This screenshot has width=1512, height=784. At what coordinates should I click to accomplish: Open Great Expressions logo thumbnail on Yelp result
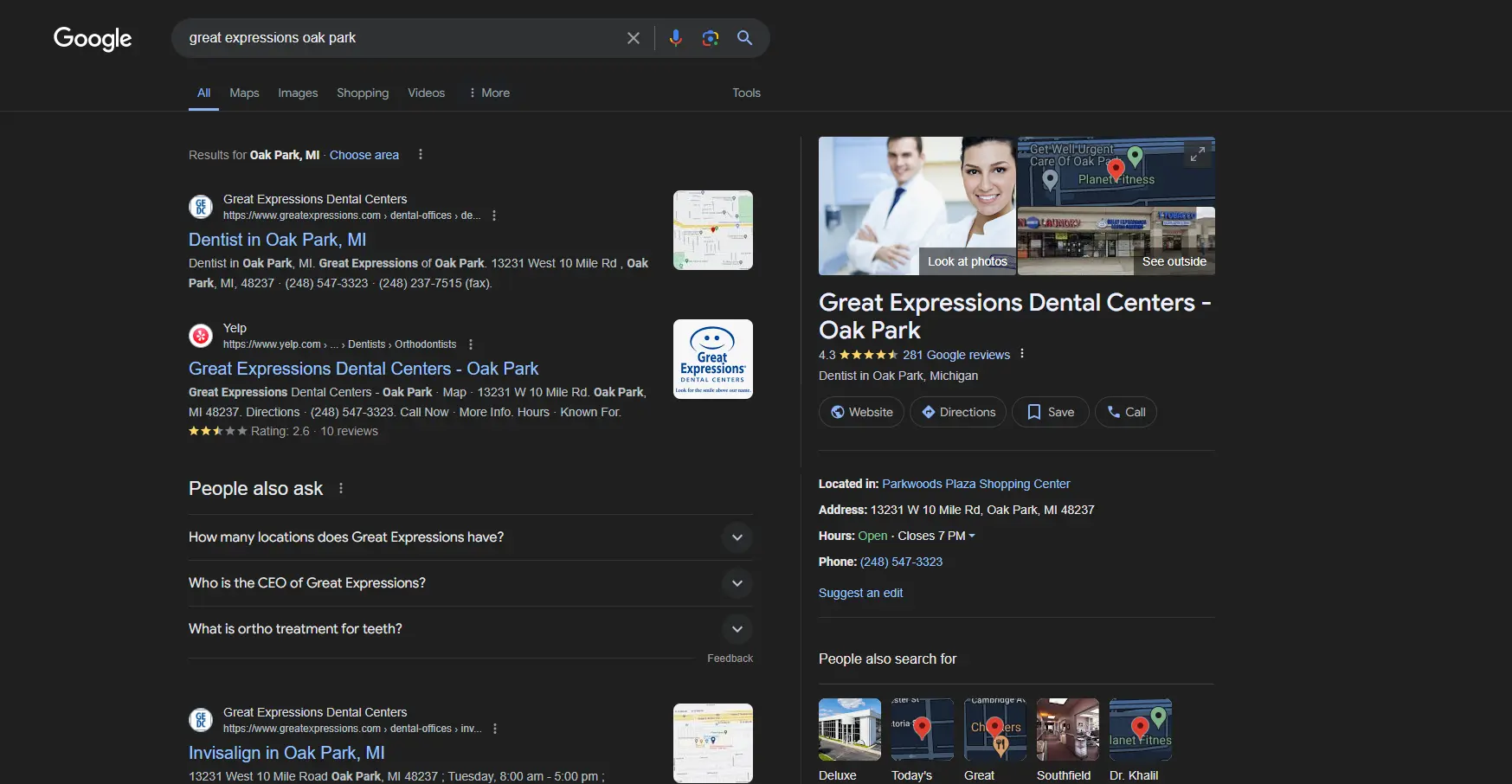713,359
